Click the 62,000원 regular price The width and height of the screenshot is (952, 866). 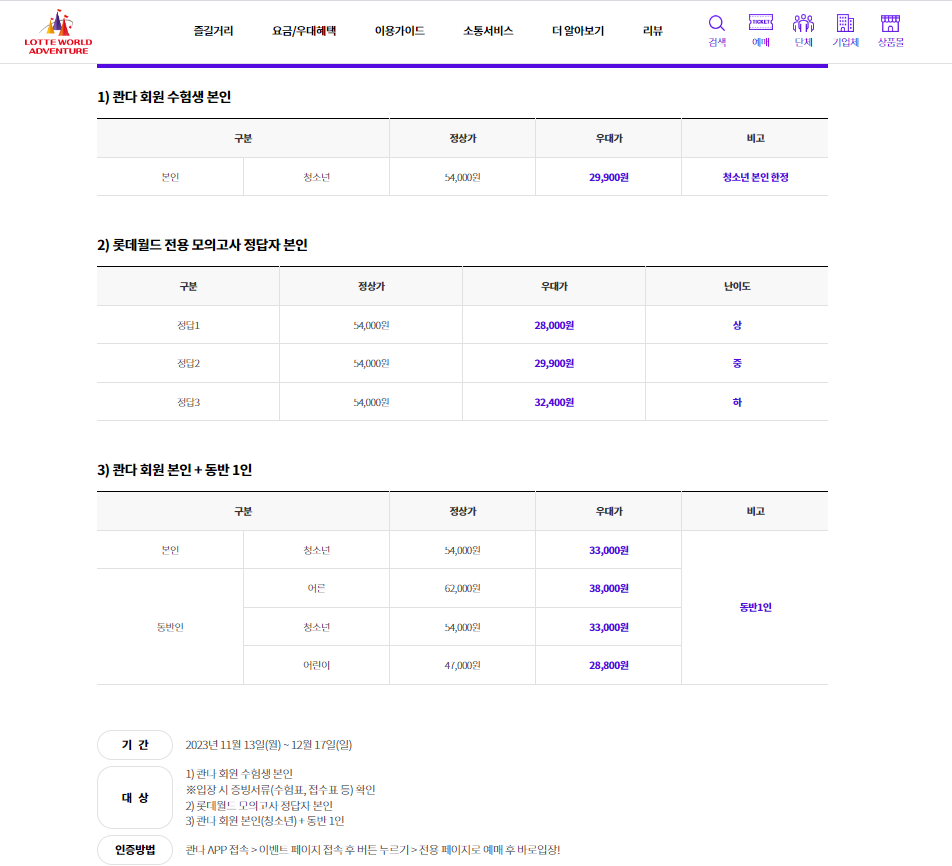pos(462,588)
